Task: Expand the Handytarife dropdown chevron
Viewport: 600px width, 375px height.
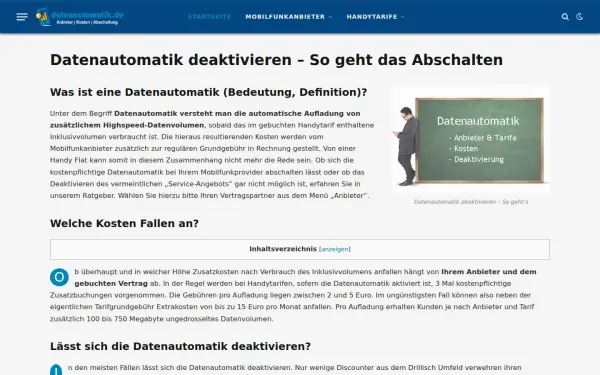Action: pos(402,17)
